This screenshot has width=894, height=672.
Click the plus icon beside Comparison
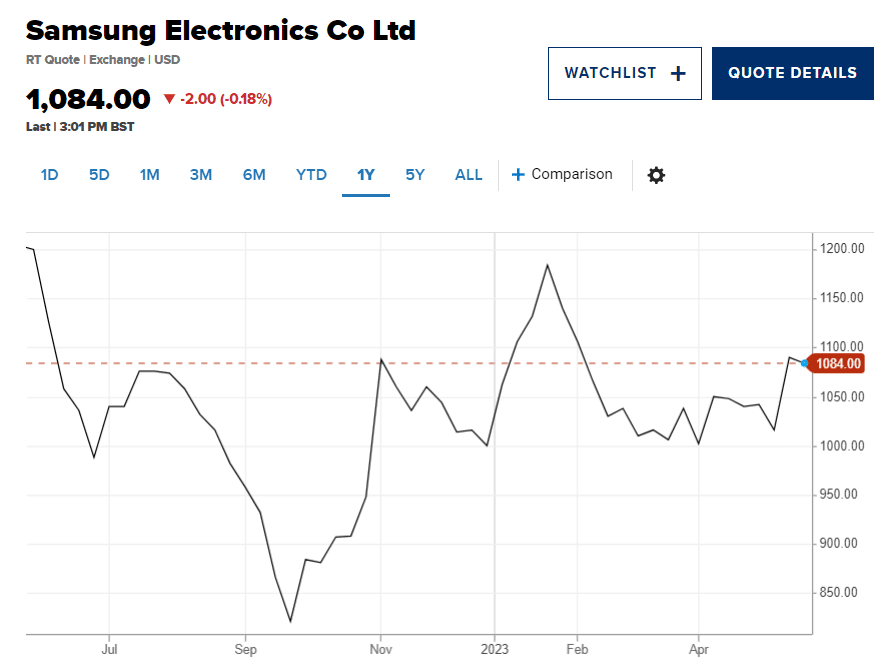[518, 174]
